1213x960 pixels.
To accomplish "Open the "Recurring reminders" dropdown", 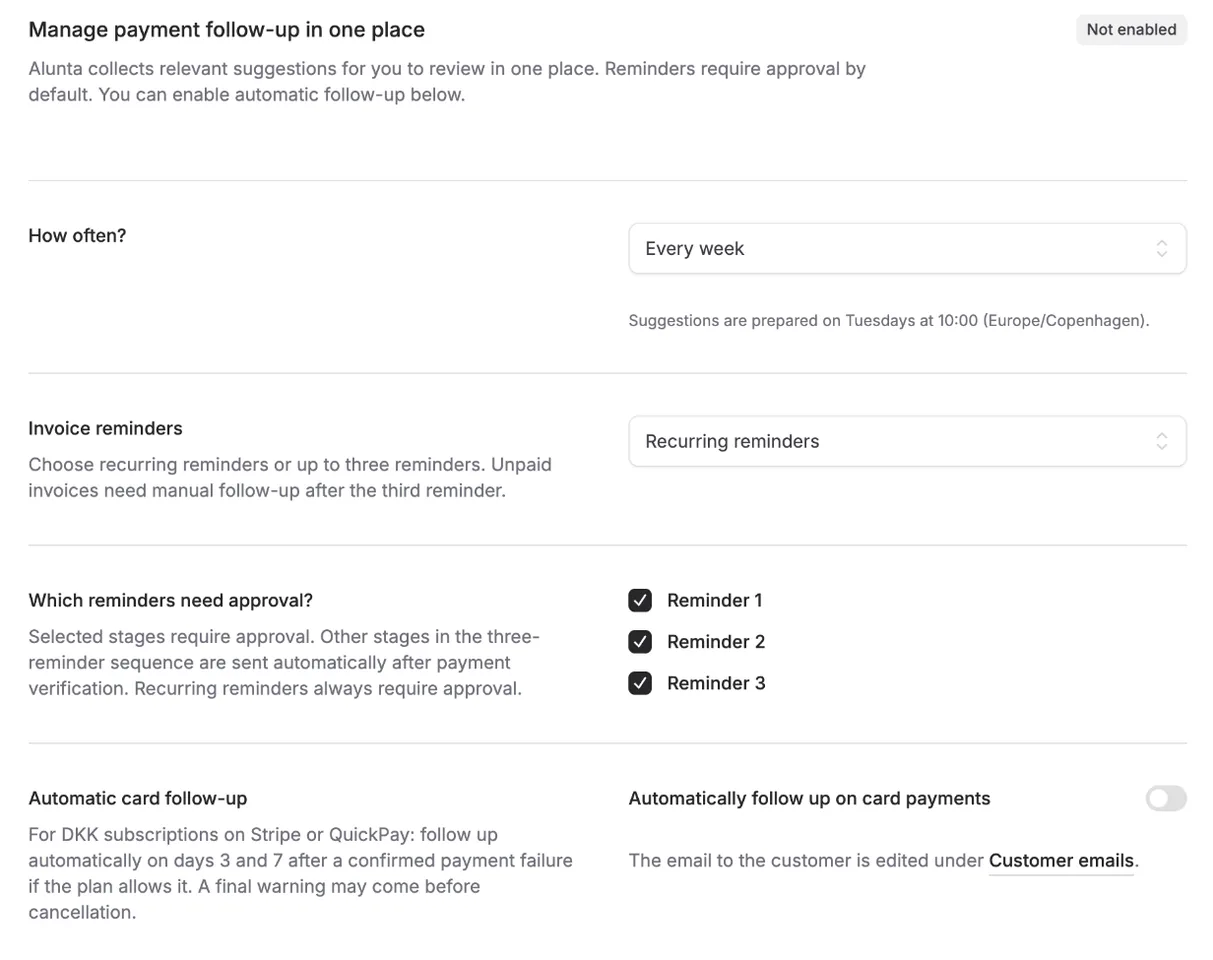I will click(907, 442).
